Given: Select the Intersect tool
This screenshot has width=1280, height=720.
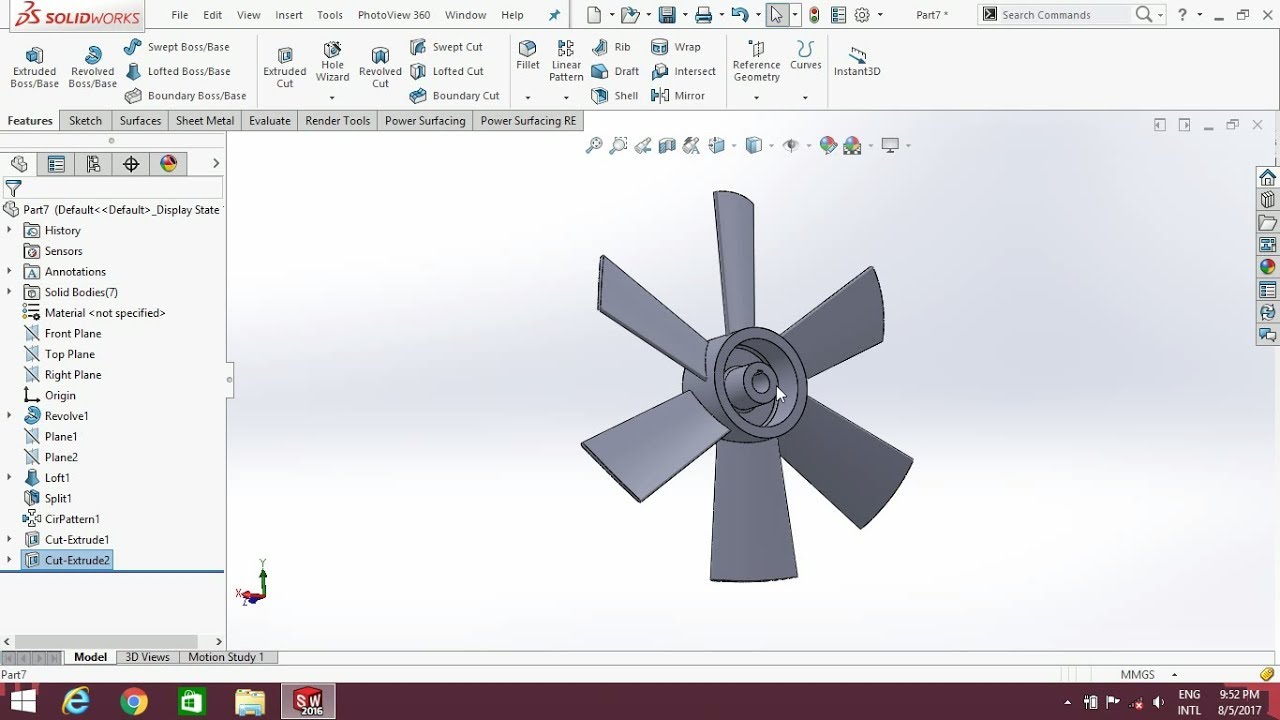Looking at the screenshot, I should 684,71.
